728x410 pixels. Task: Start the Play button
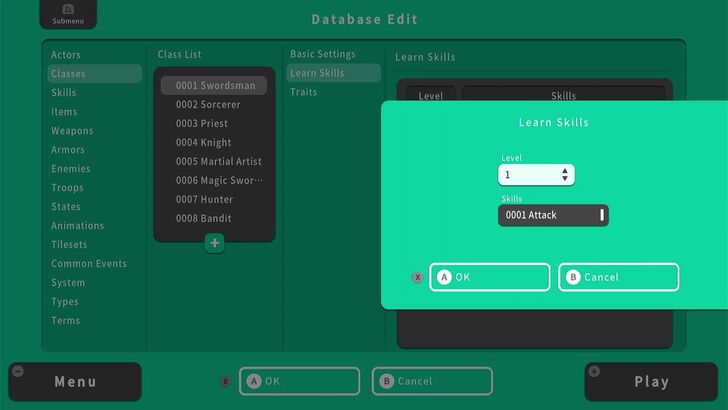pyautogui.click(x=651, y=382)
